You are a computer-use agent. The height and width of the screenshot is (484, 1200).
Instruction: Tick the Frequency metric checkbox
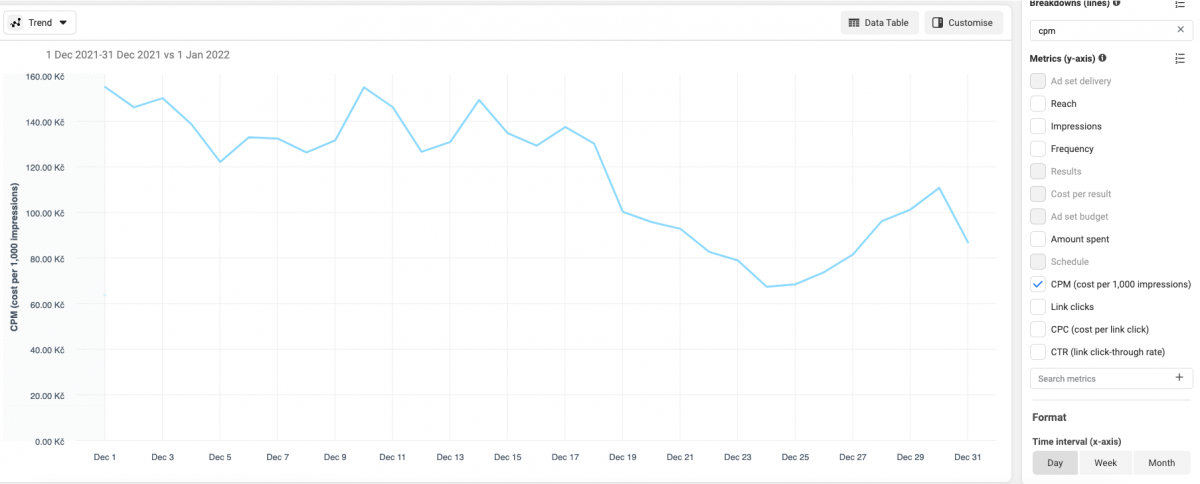[1038, 149]
